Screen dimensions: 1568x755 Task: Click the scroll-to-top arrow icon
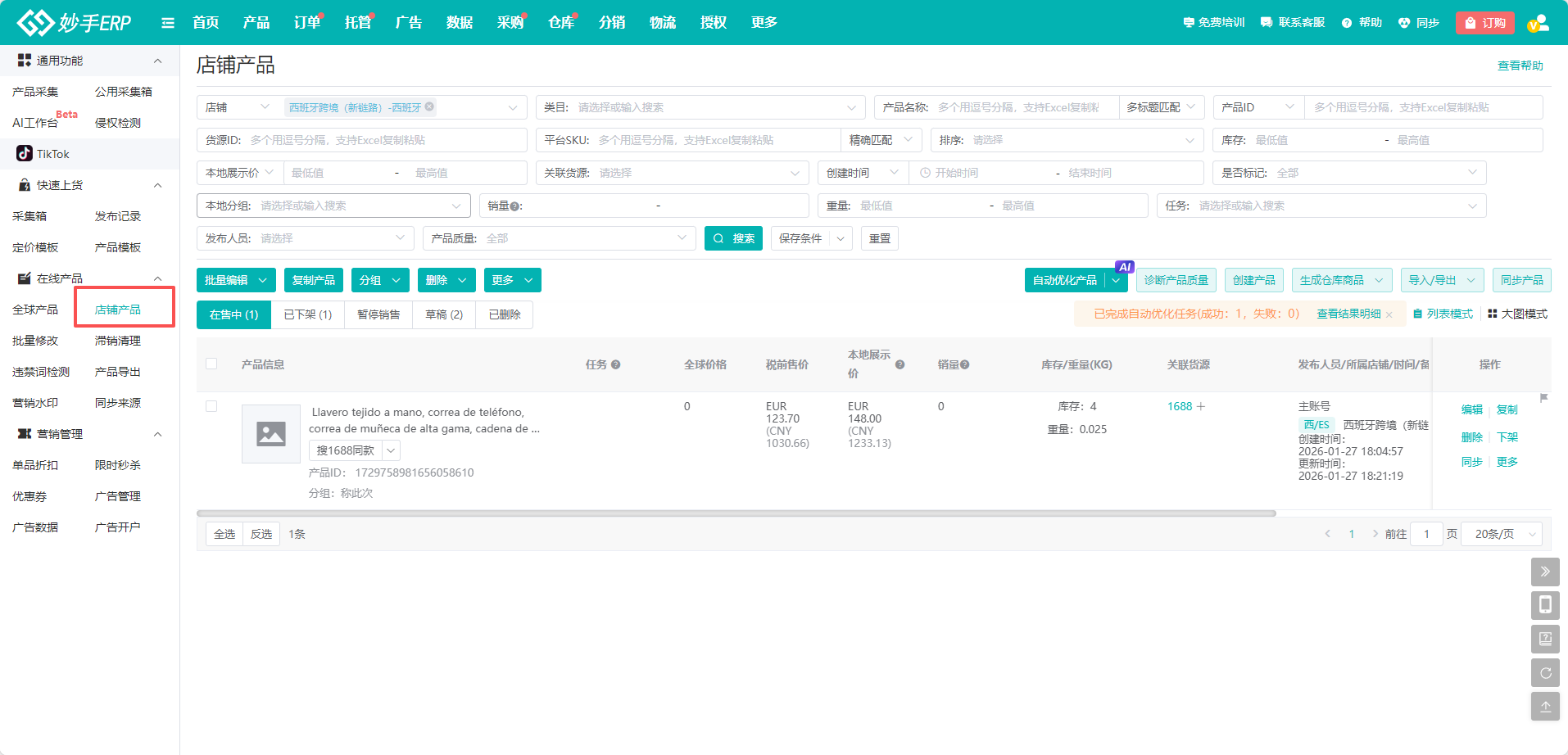click(x=1544, y=706)
